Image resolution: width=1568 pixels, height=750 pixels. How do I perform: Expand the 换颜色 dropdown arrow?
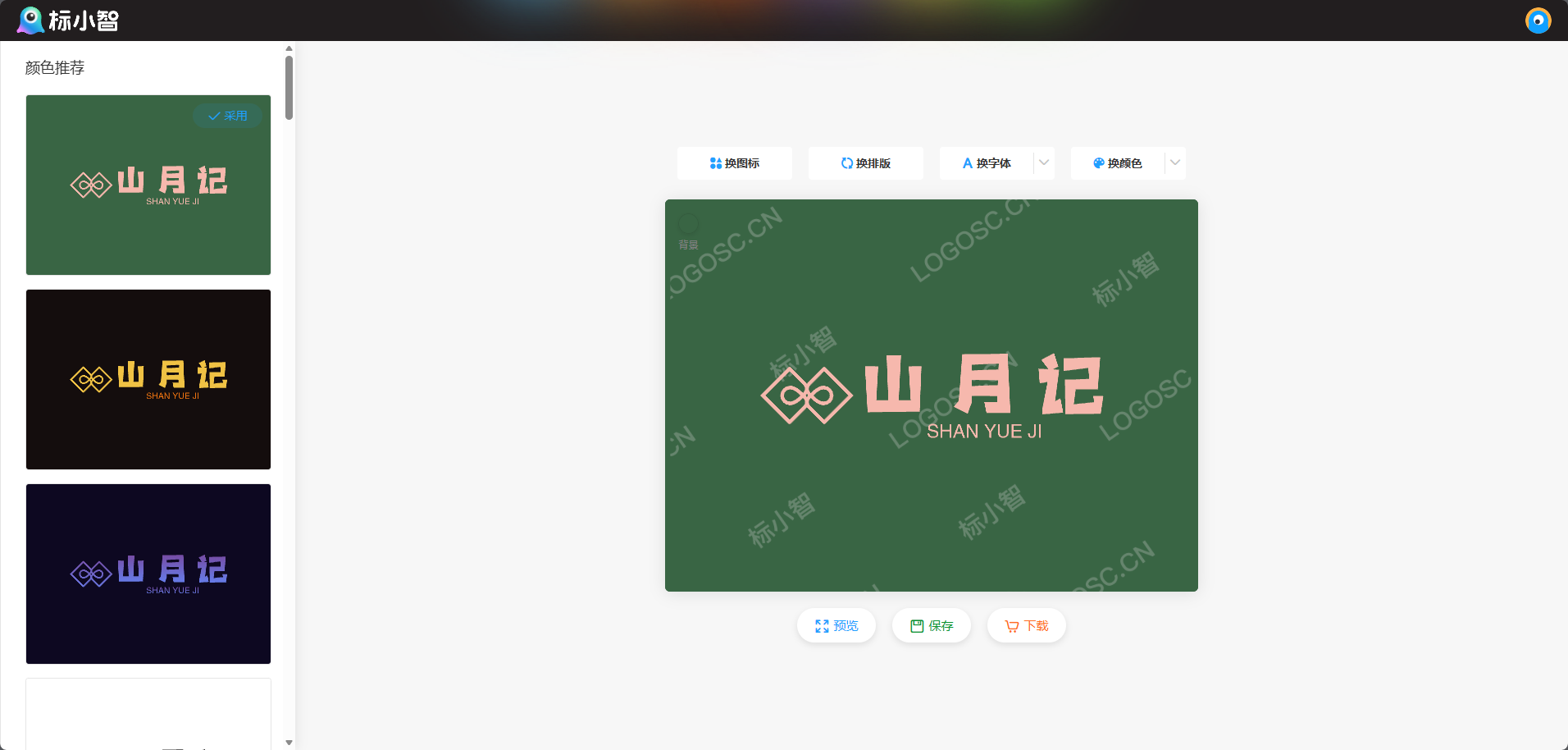(1175, 163)
